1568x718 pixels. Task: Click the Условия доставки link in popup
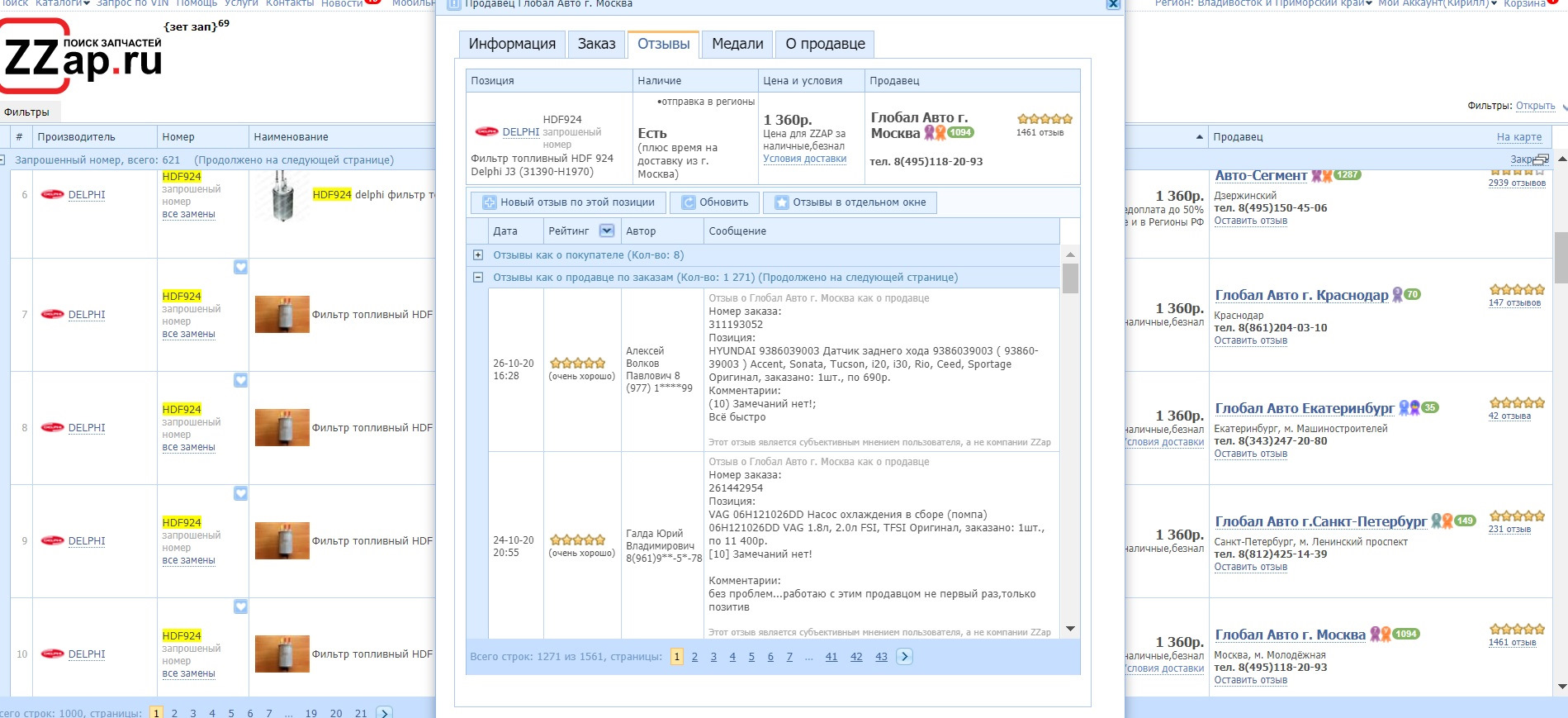tap(804, 159)
